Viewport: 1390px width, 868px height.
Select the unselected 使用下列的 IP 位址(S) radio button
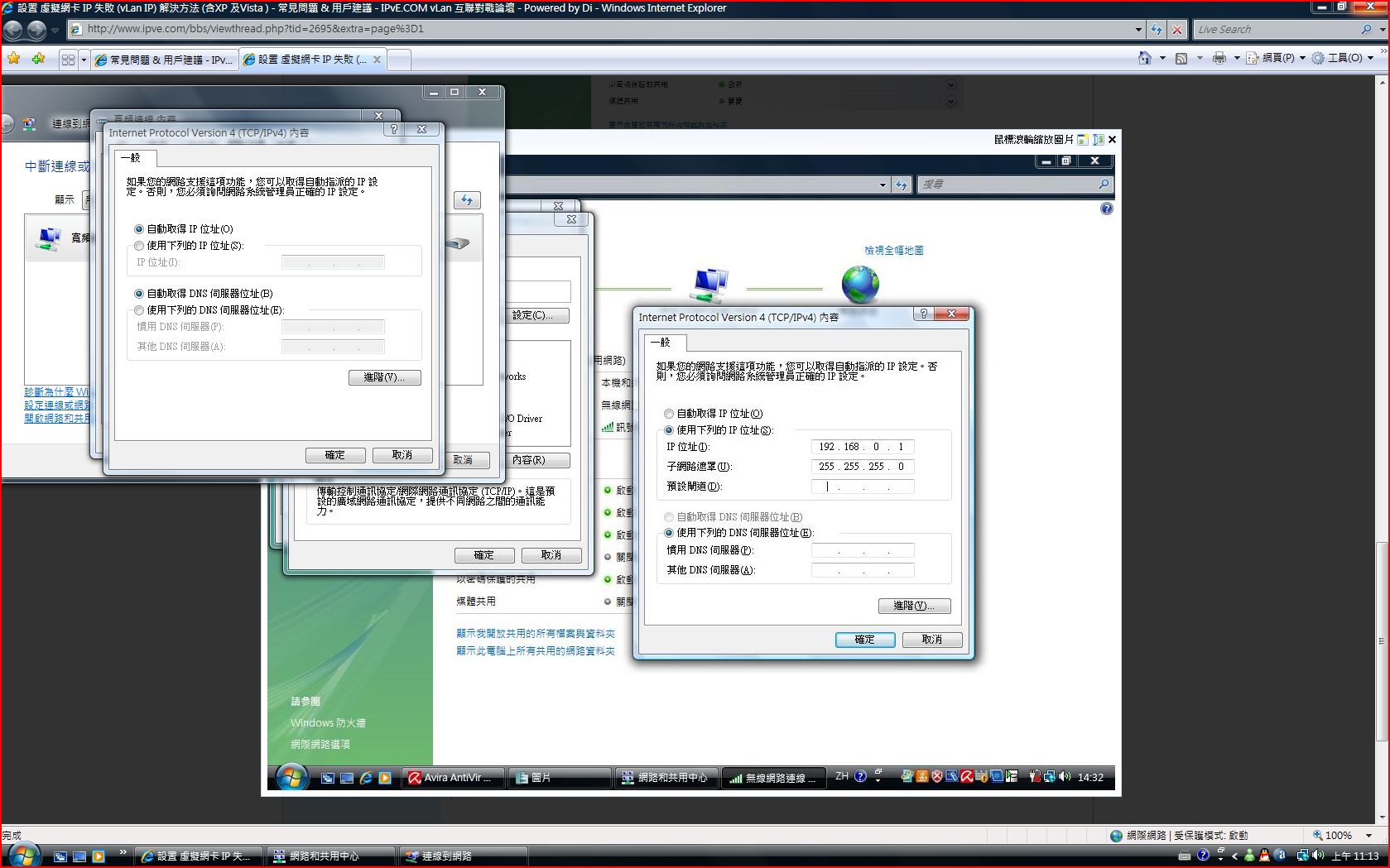[139, 246]
